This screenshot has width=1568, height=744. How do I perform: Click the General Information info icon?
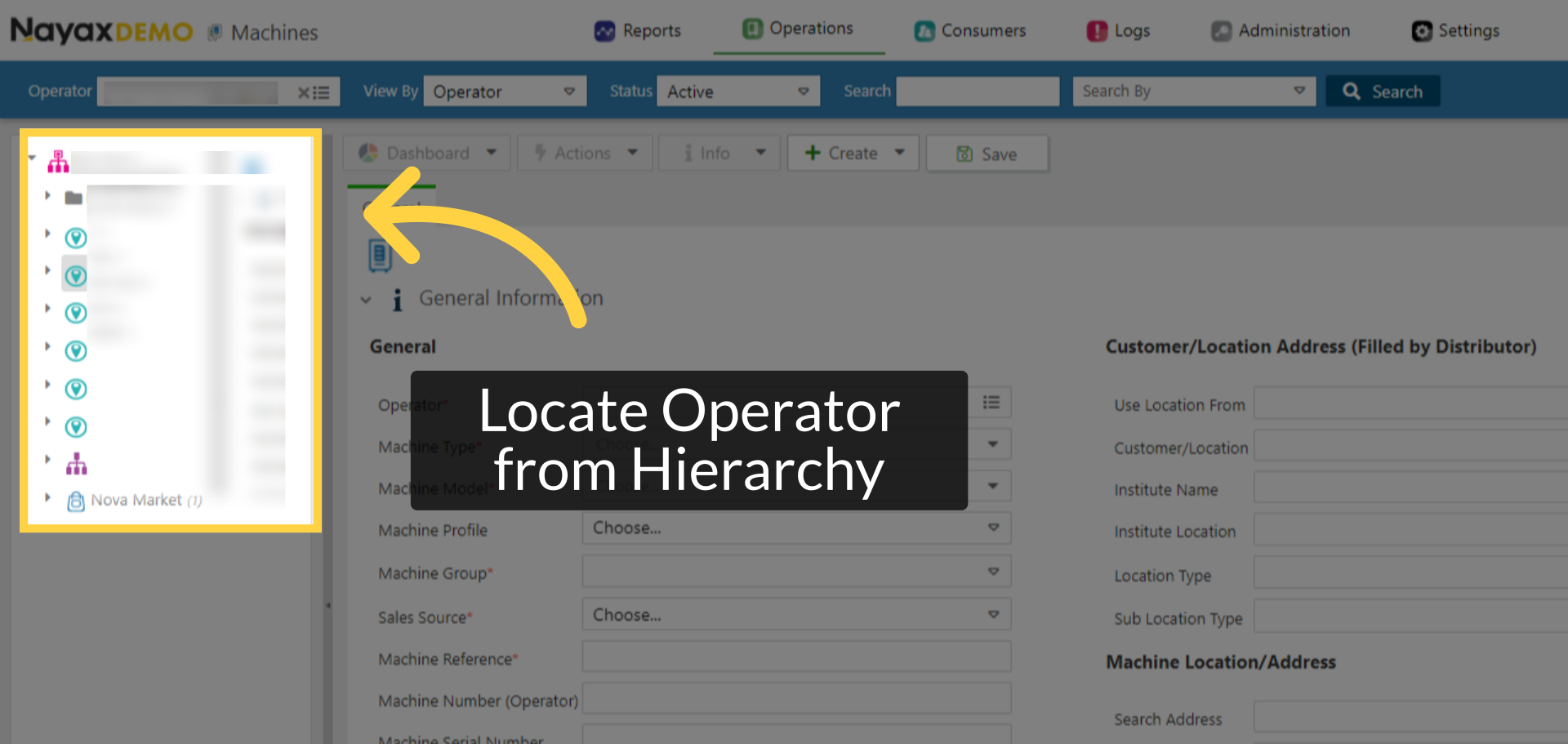[398, 300]
